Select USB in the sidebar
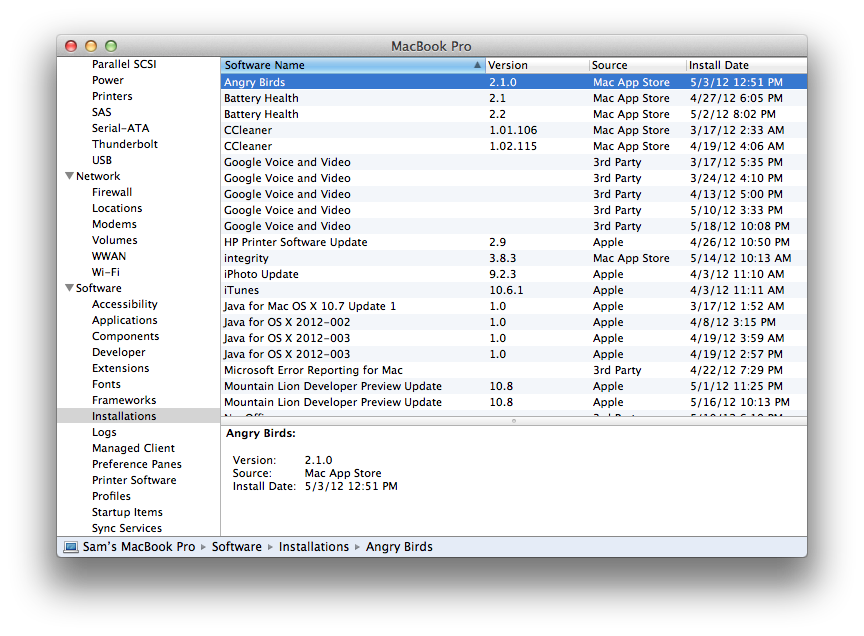The height and width of the screenshot is (636, 864). [x=101, y=160]
